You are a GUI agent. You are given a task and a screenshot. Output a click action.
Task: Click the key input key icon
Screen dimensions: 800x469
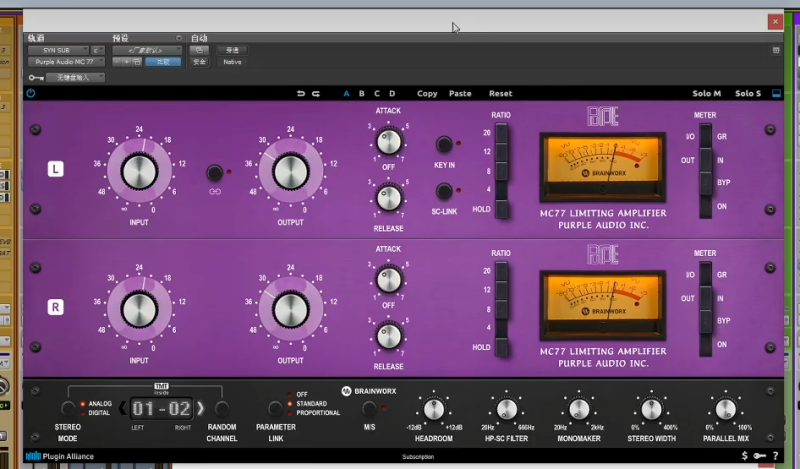click(x=36, y=78)
